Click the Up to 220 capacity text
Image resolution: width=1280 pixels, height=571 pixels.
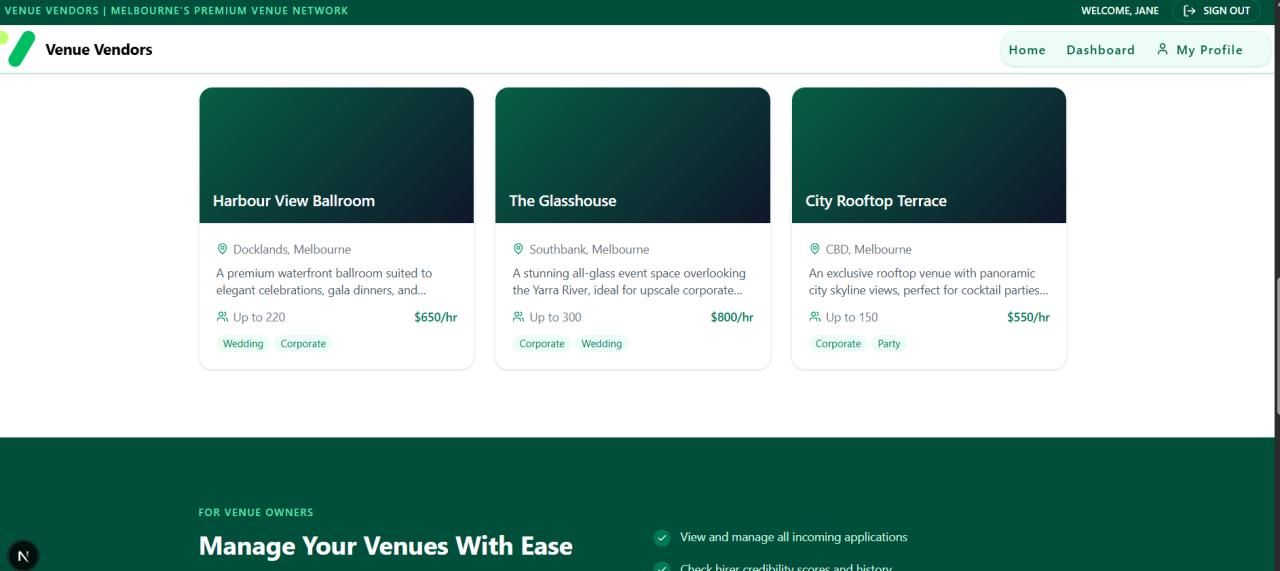pyautogui.click(x=259, y=317)
